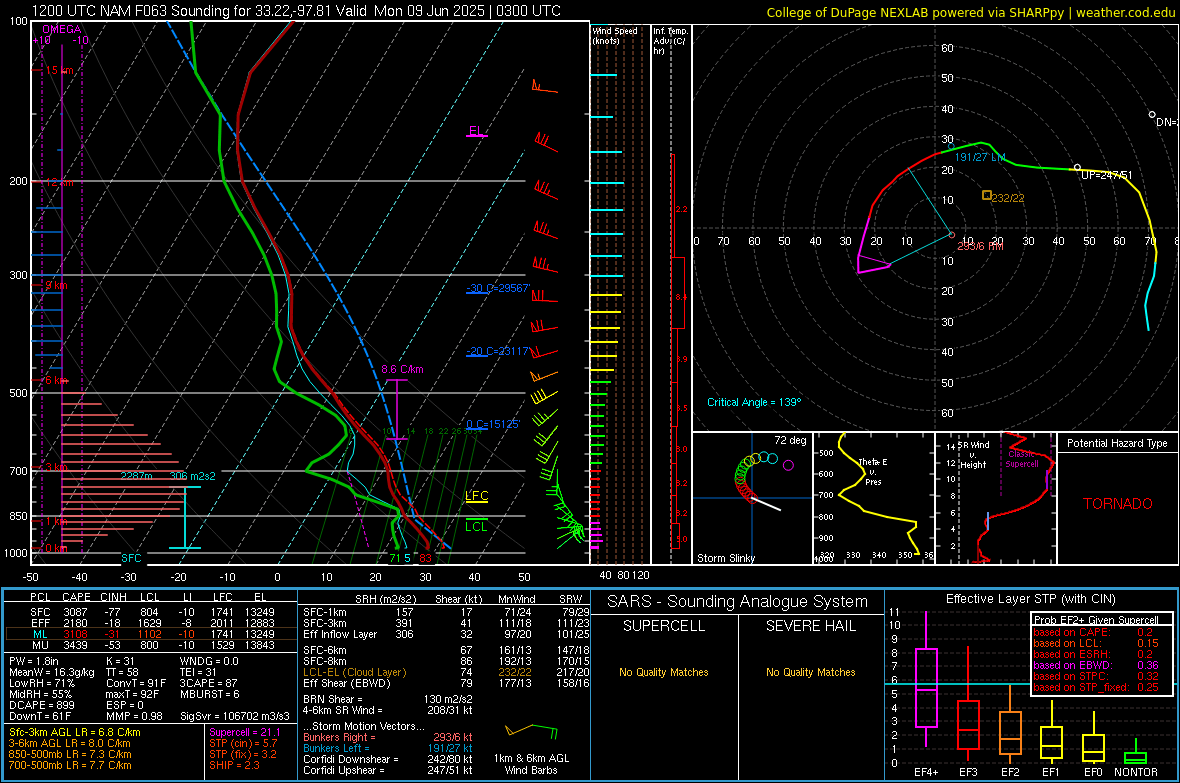Click the Wind Speed (knots) header

tap(615, 35)
